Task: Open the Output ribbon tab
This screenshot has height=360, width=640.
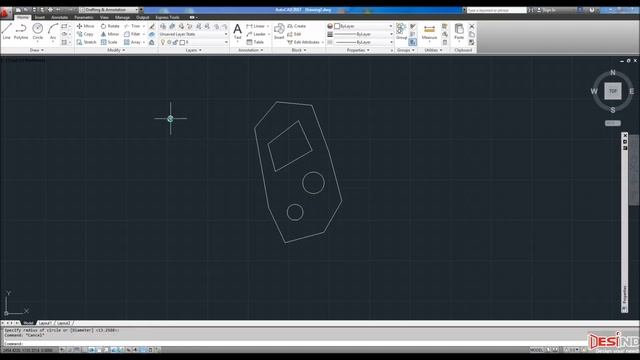Action: (142, 18)
